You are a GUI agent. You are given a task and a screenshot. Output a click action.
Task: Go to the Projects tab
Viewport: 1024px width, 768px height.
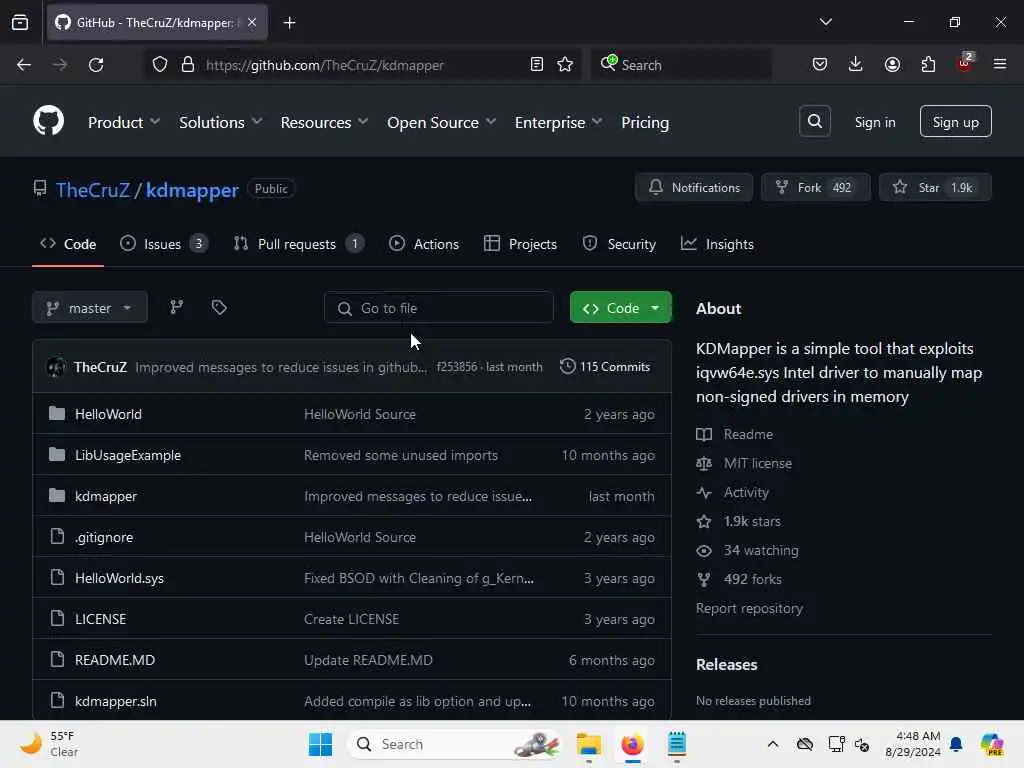[x=520, y=244]
